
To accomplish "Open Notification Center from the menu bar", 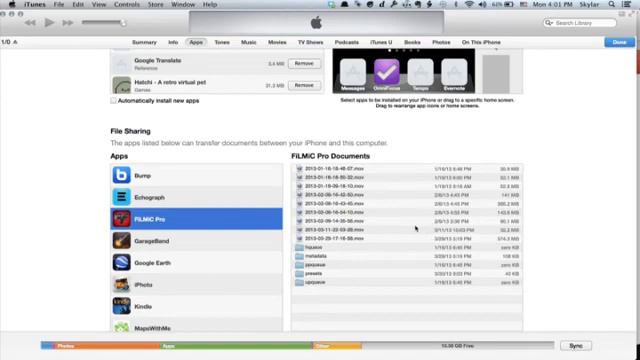I will point(627,4).
